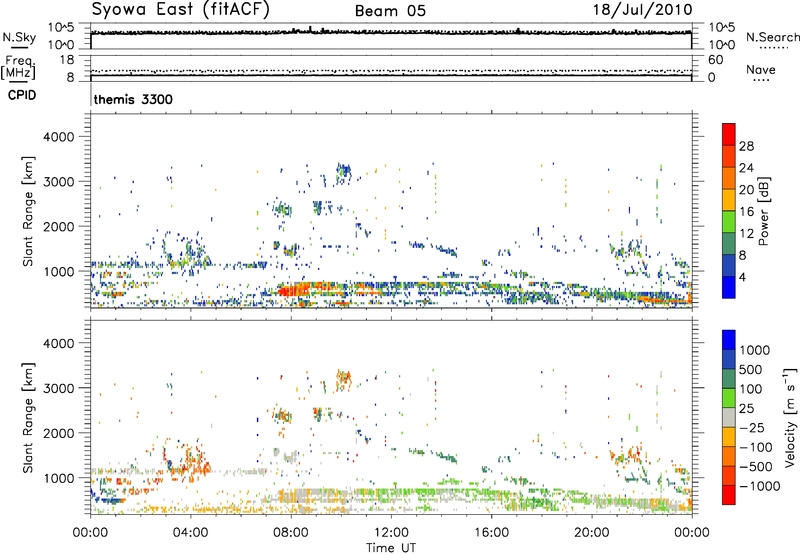Click the Slant Range title of the velocity panel
The image size is (800, 554).
[x=28, y=417]
